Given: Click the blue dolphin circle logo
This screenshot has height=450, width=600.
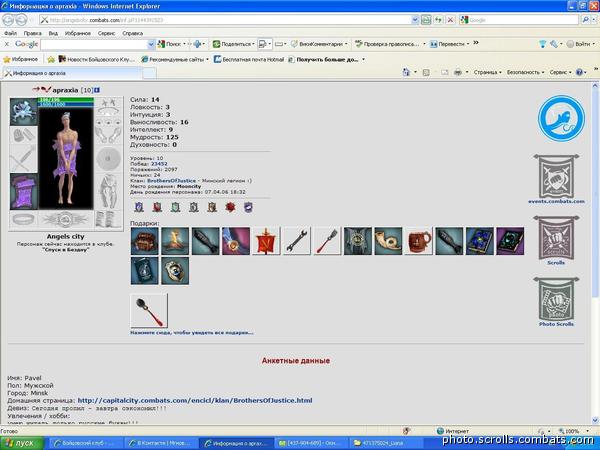Looking at the screenshot, I should [561, 119].
